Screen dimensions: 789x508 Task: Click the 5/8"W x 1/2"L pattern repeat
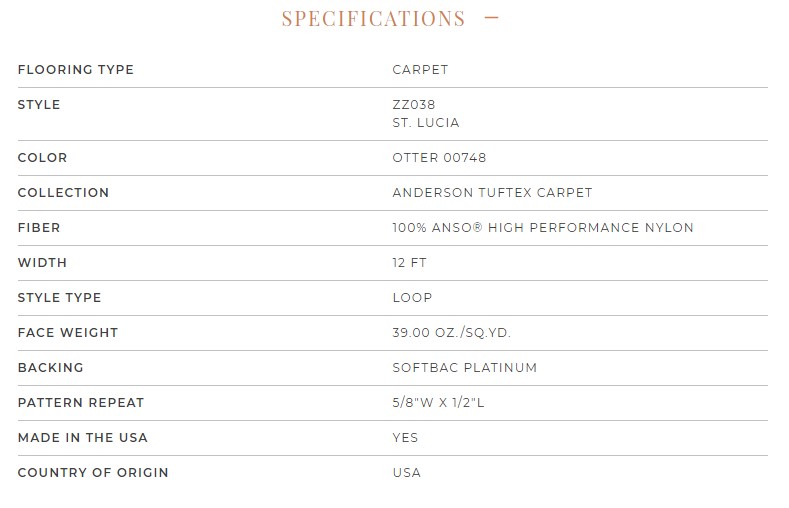click(438, 402)
